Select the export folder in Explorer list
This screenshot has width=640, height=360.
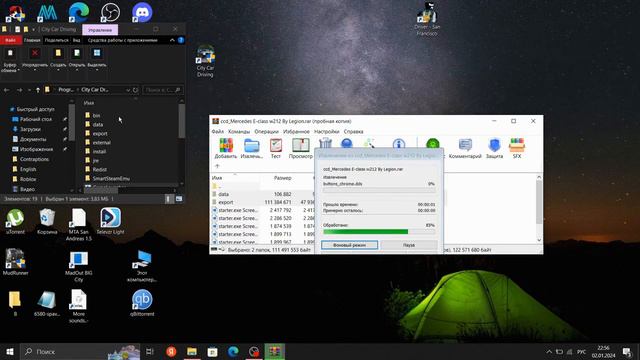[x=100, y=133]
